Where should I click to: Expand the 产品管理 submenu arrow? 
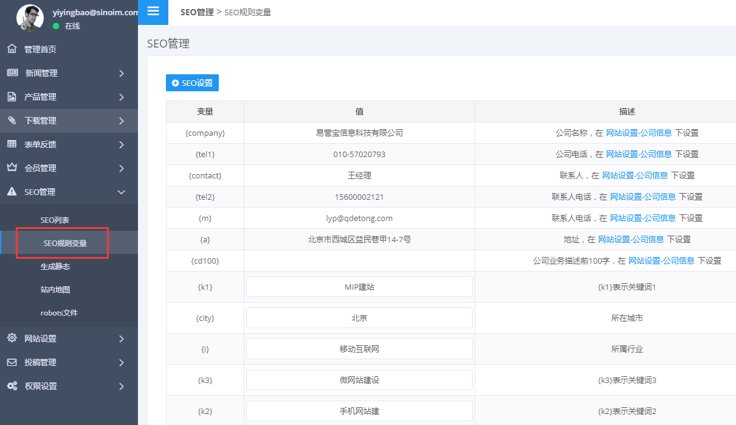point(121,97)
